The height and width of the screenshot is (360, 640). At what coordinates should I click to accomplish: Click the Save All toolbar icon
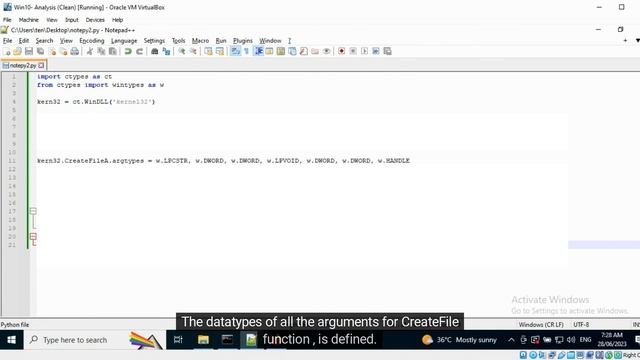click(40, 51)
